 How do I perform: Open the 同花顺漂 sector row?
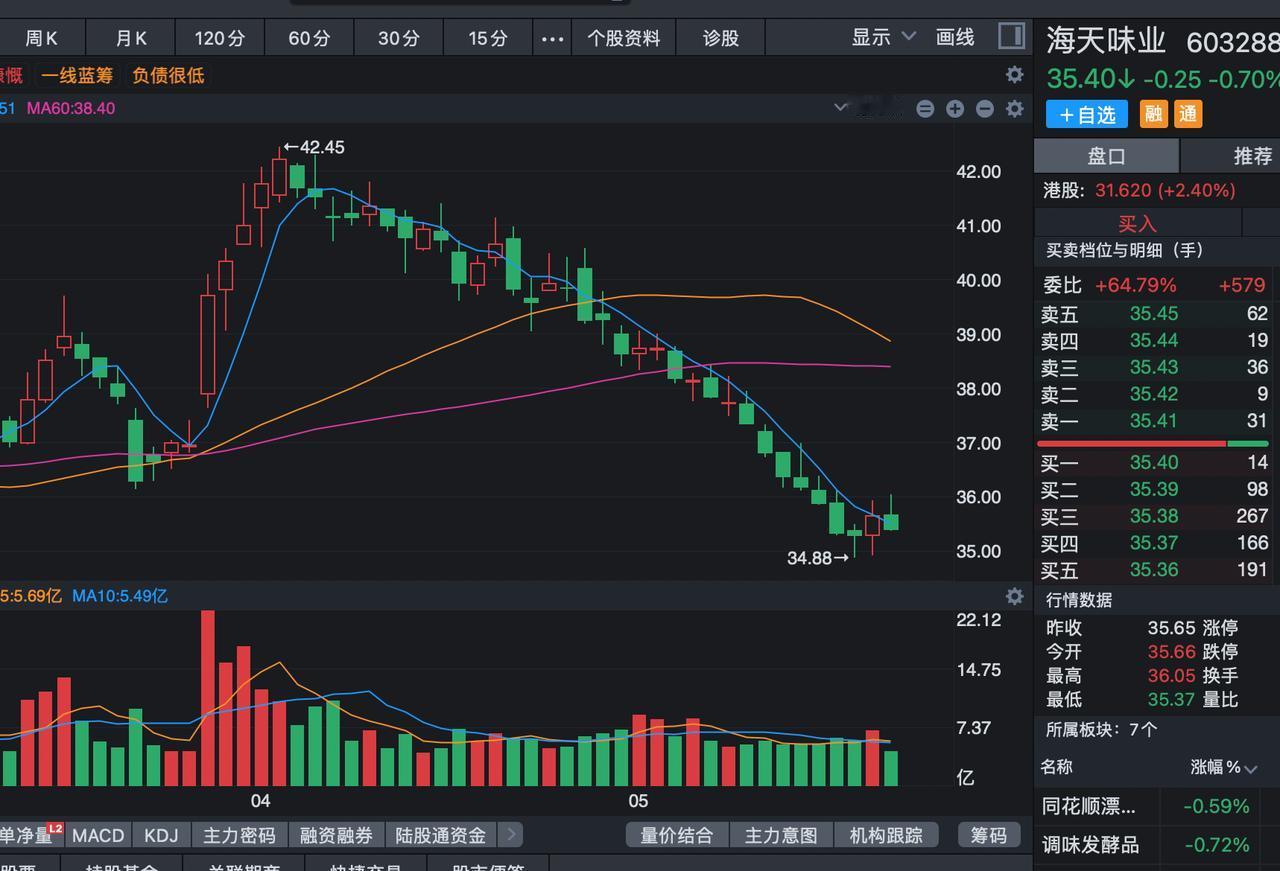click(1157, 806)
